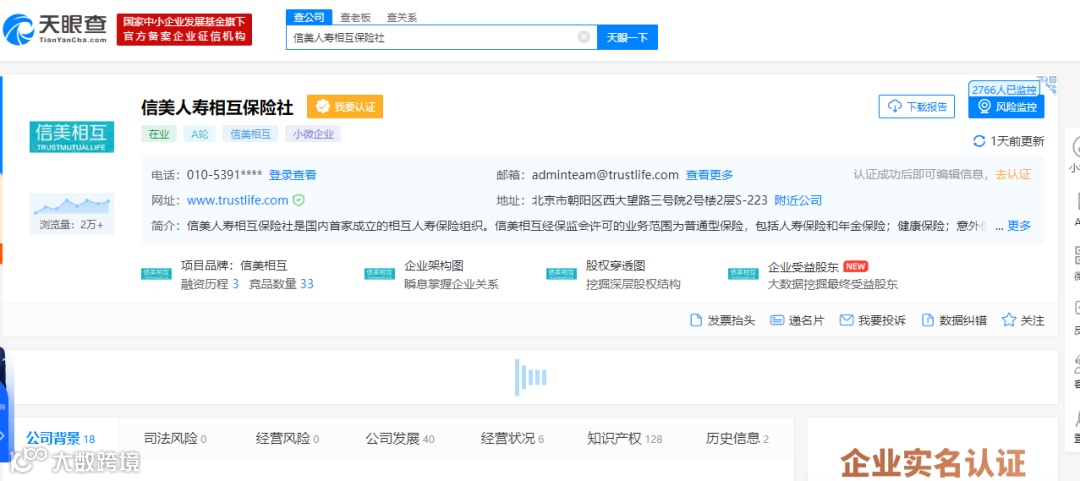This screenshot has width=1080, height=481.
Task: Click the 我要认证 badge button
Action: (x=345, y=107)
